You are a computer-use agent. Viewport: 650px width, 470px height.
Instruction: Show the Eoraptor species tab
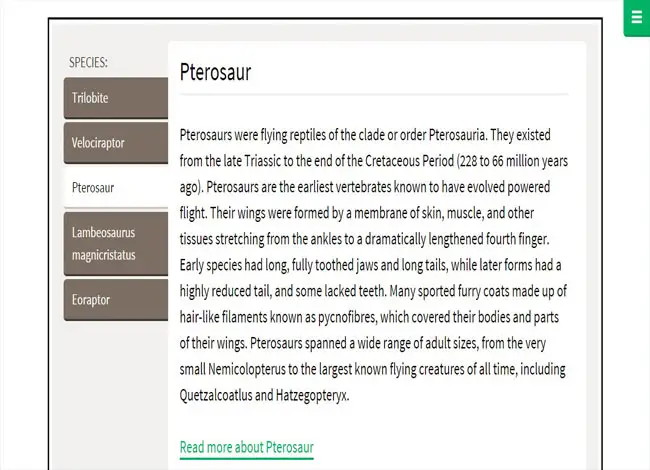click(x=116, y=300)
